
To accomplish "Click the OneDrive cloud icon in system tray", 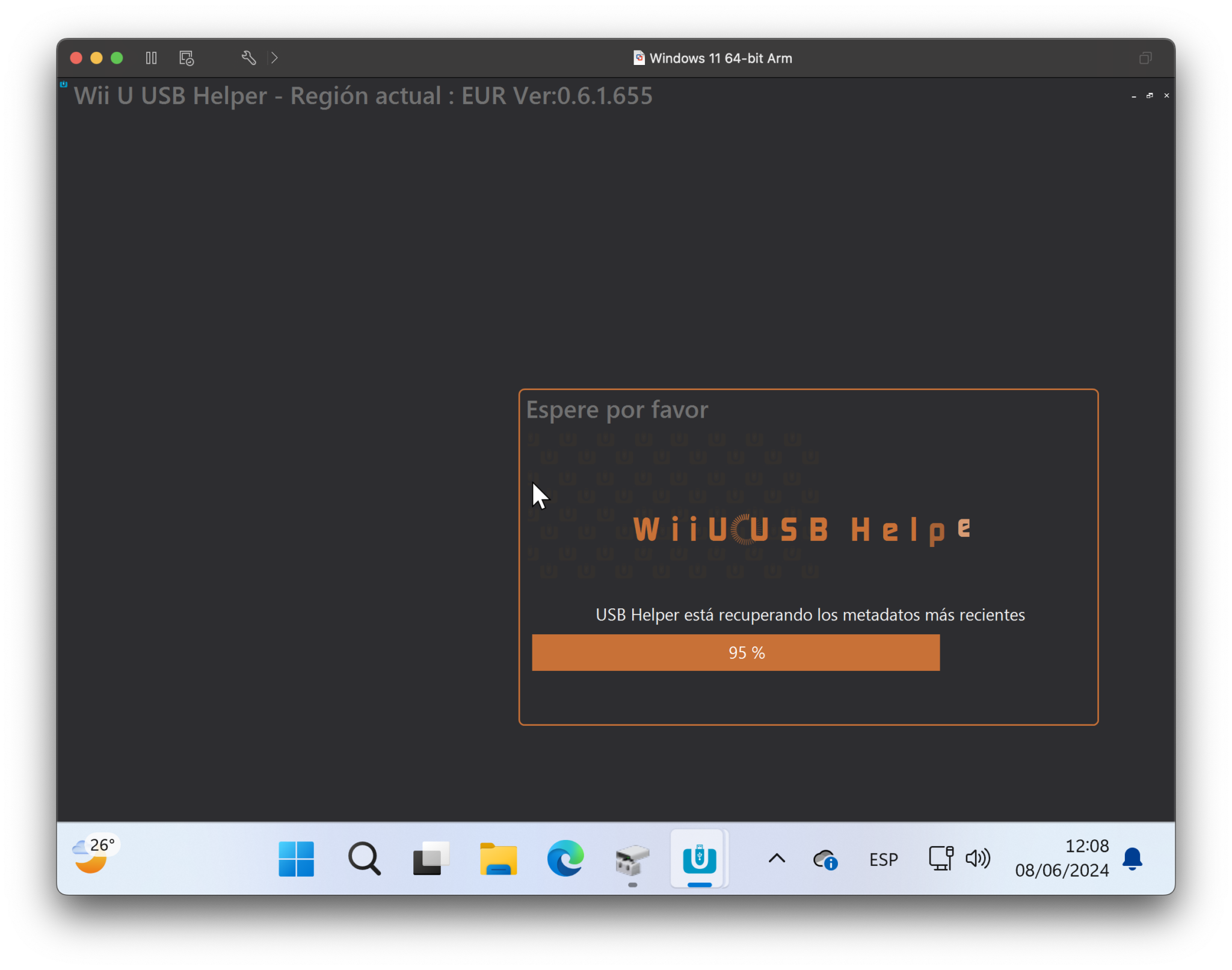I will [825, 859].
